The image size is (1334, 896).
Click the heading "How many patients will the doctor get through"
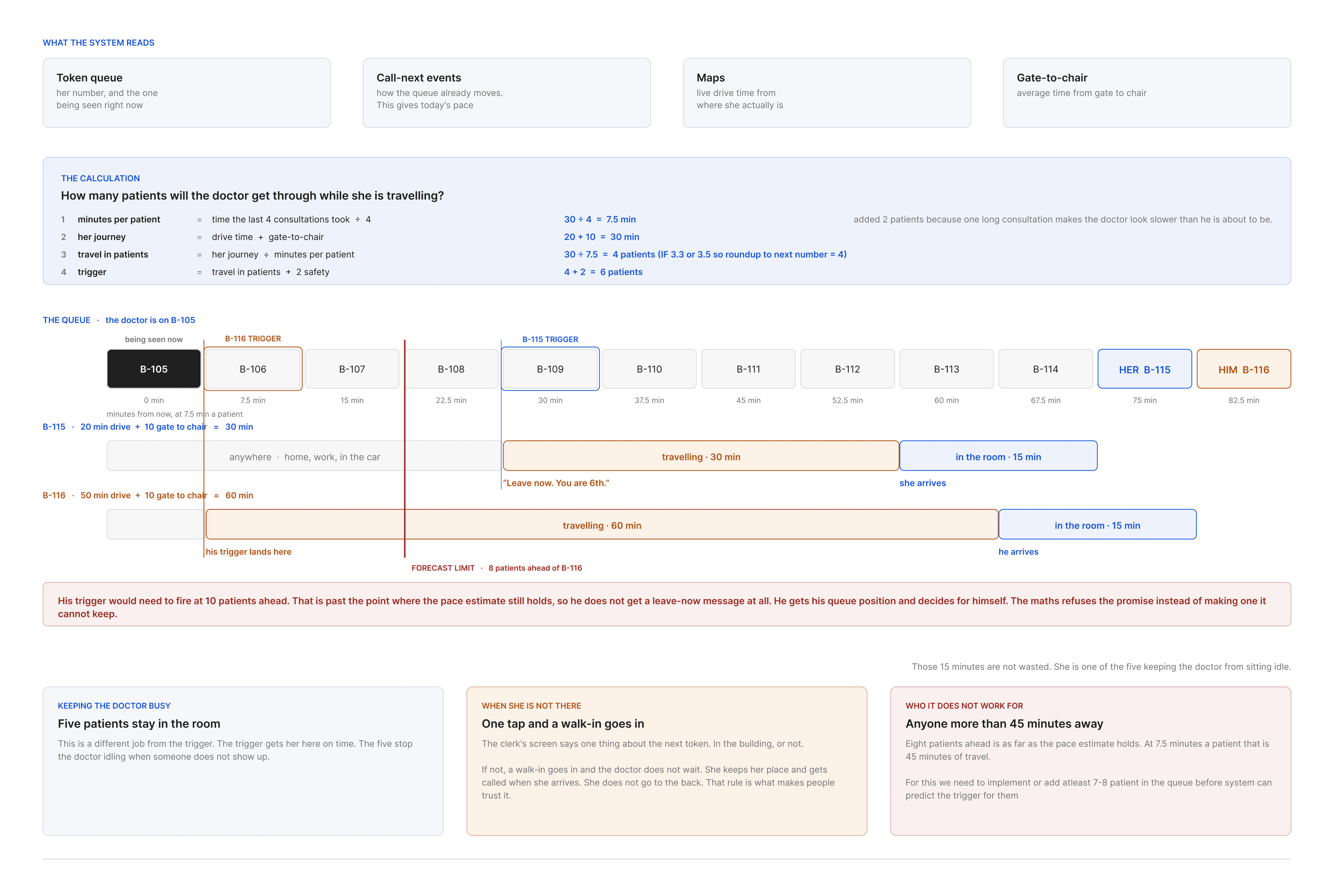pyautogui.click(x=252, y=196)
